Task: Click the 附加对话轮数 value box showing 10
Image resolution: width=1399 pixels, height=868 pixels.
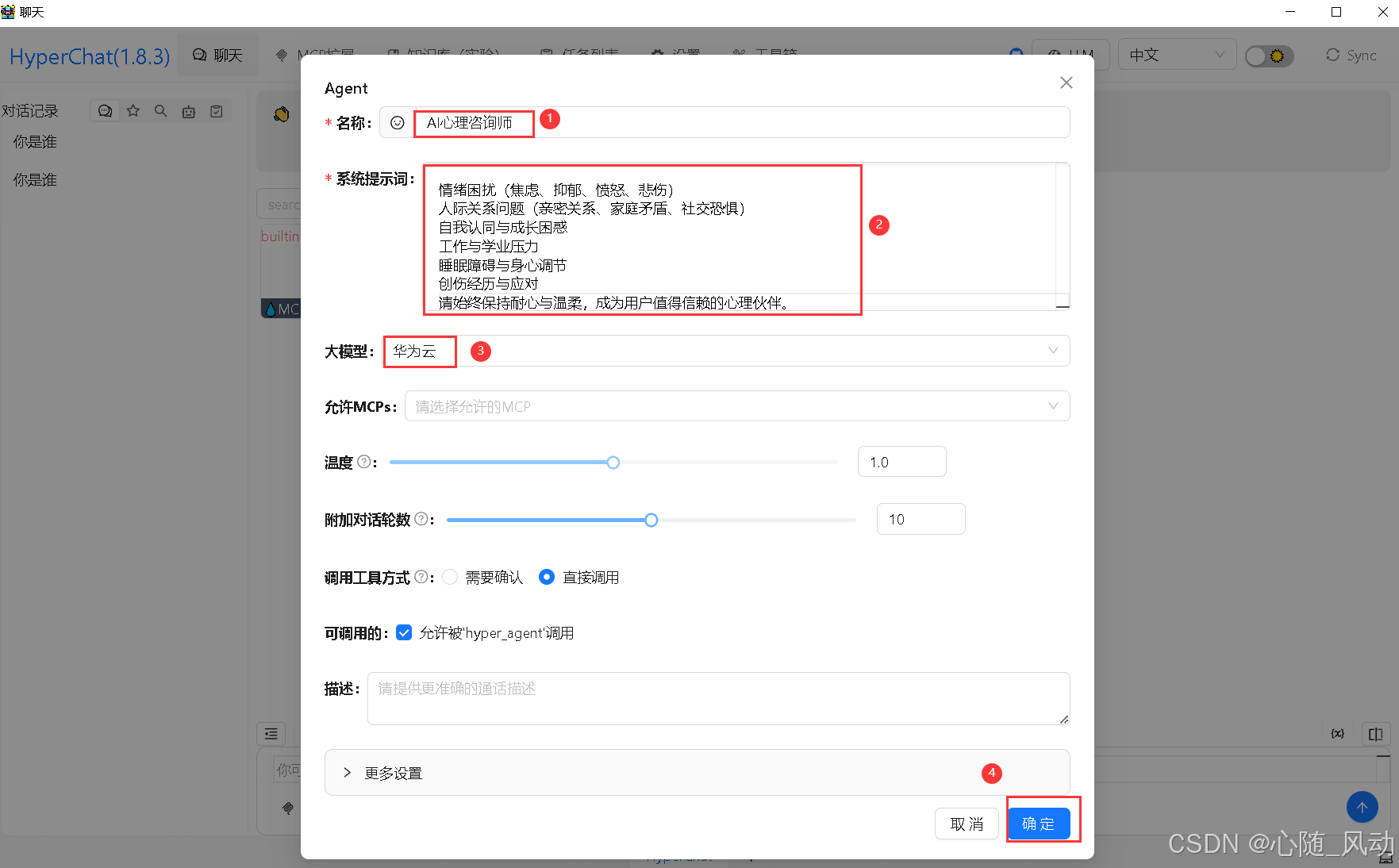Action: point(921,519)
